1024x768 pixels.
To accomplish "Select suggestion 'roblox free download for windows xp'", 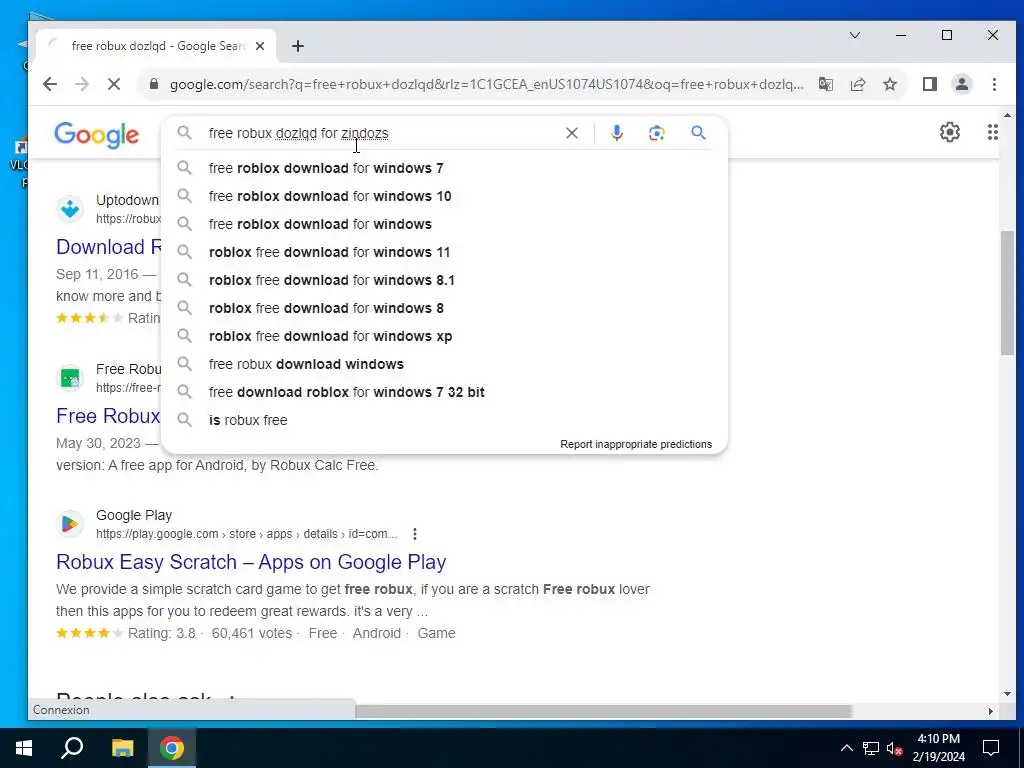I will pyautogui.click(x=444, y=336).
